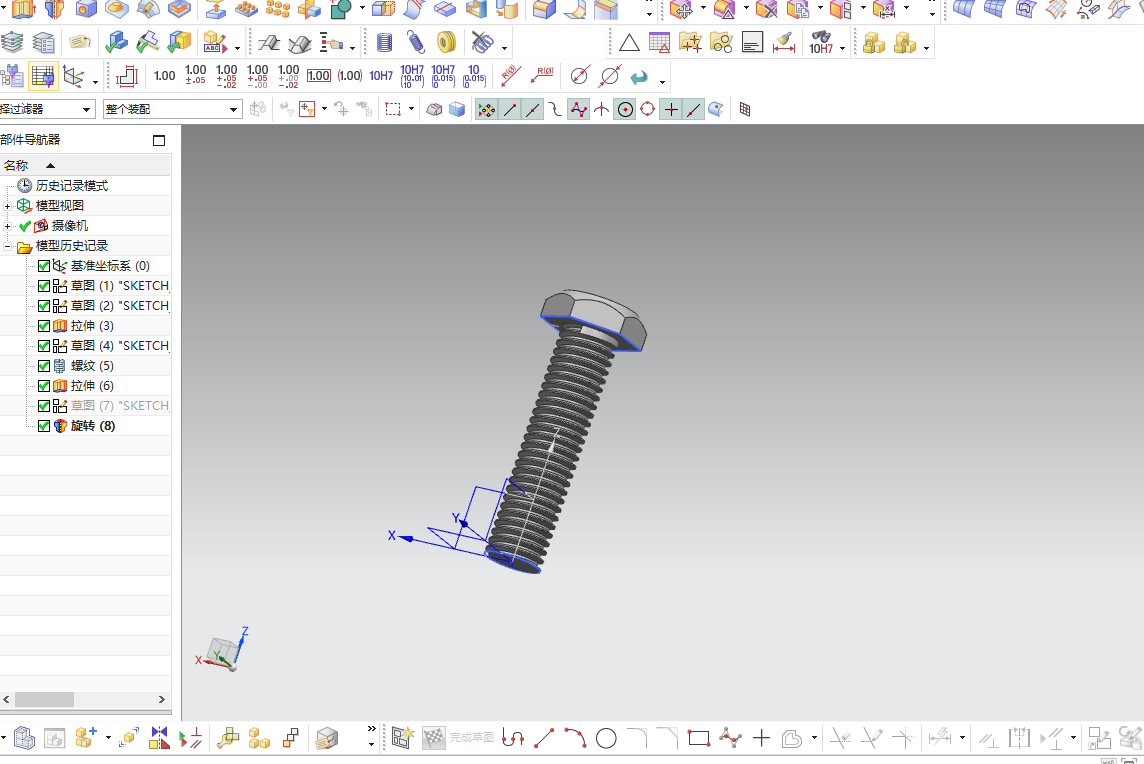Select the Profile sketch curve tool
1144x764 pixels.
click(x=513, y=738)
